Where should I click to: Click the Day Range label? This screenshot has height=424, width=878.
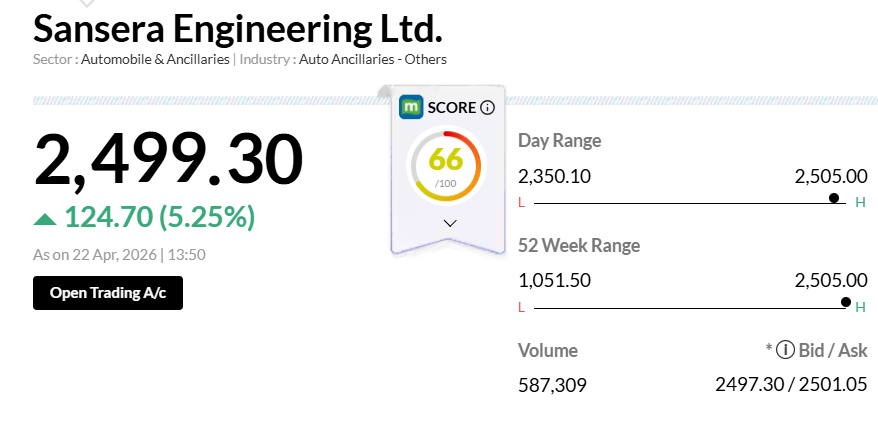559,141
